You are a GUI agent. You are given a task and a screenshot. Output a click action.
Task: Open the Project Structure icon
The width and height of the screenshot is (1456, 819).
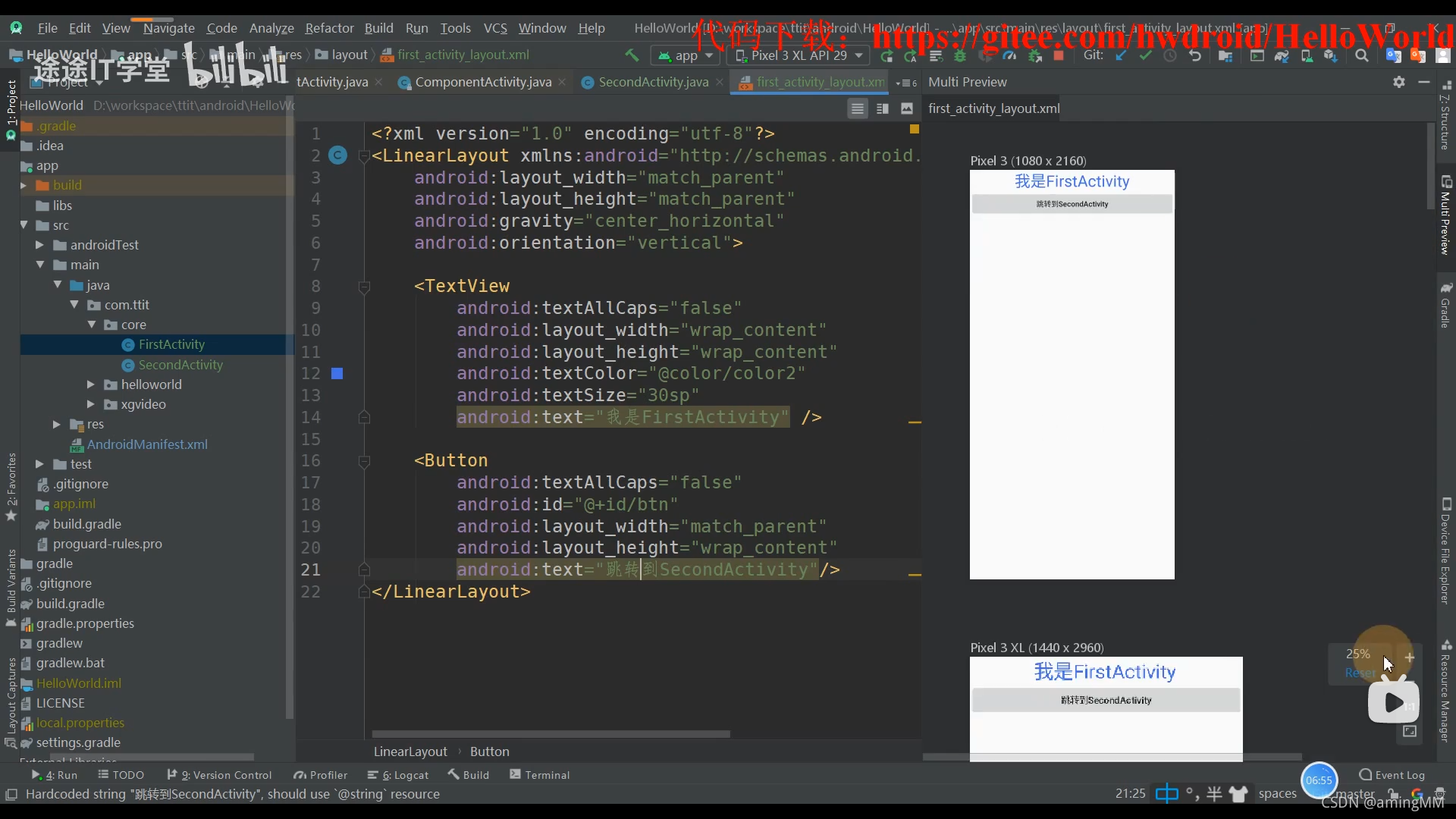pos(1225,55)
